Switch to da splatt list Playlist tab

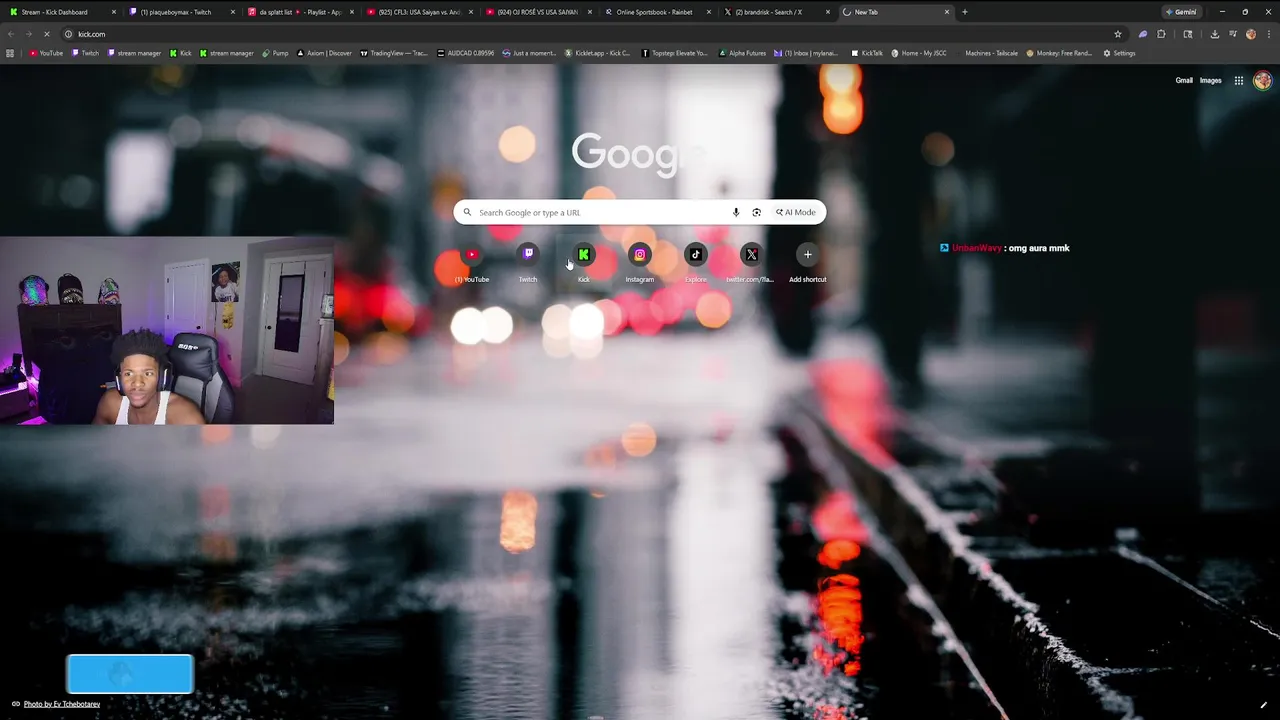click(300, 12)
